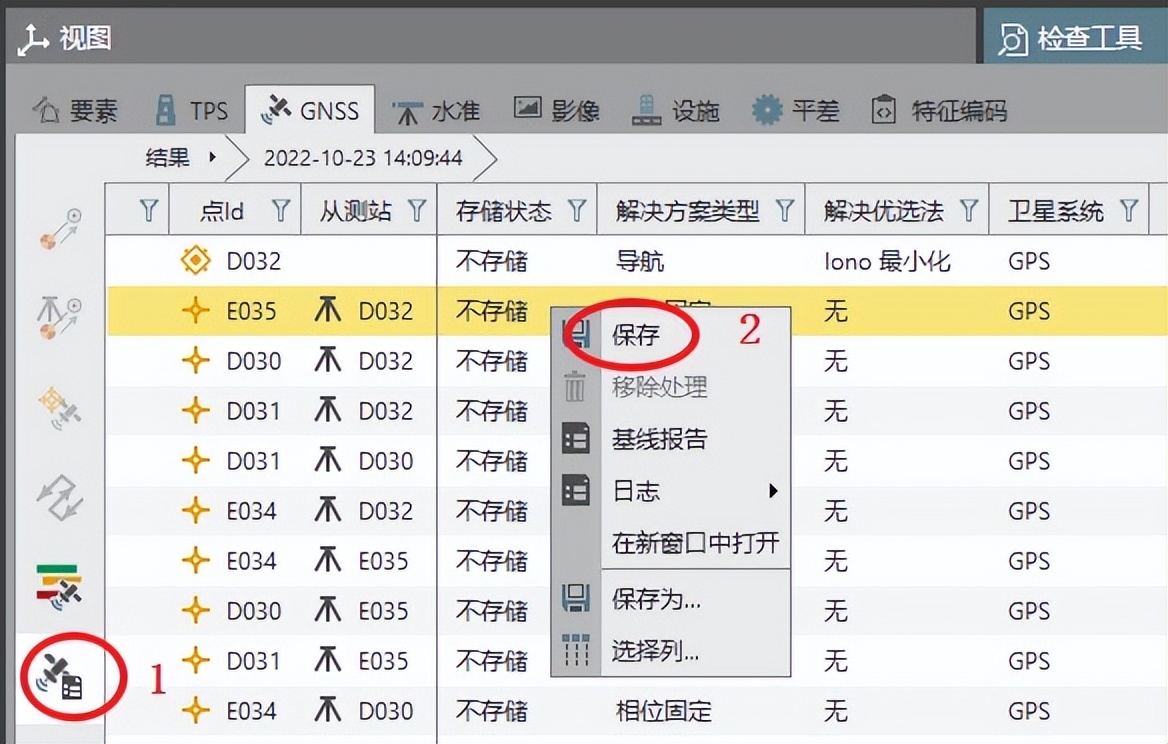Click the Iono 最小化 cell
Image resolution: width=1168 pixels, height=744 pixels.
click(886, 261)
